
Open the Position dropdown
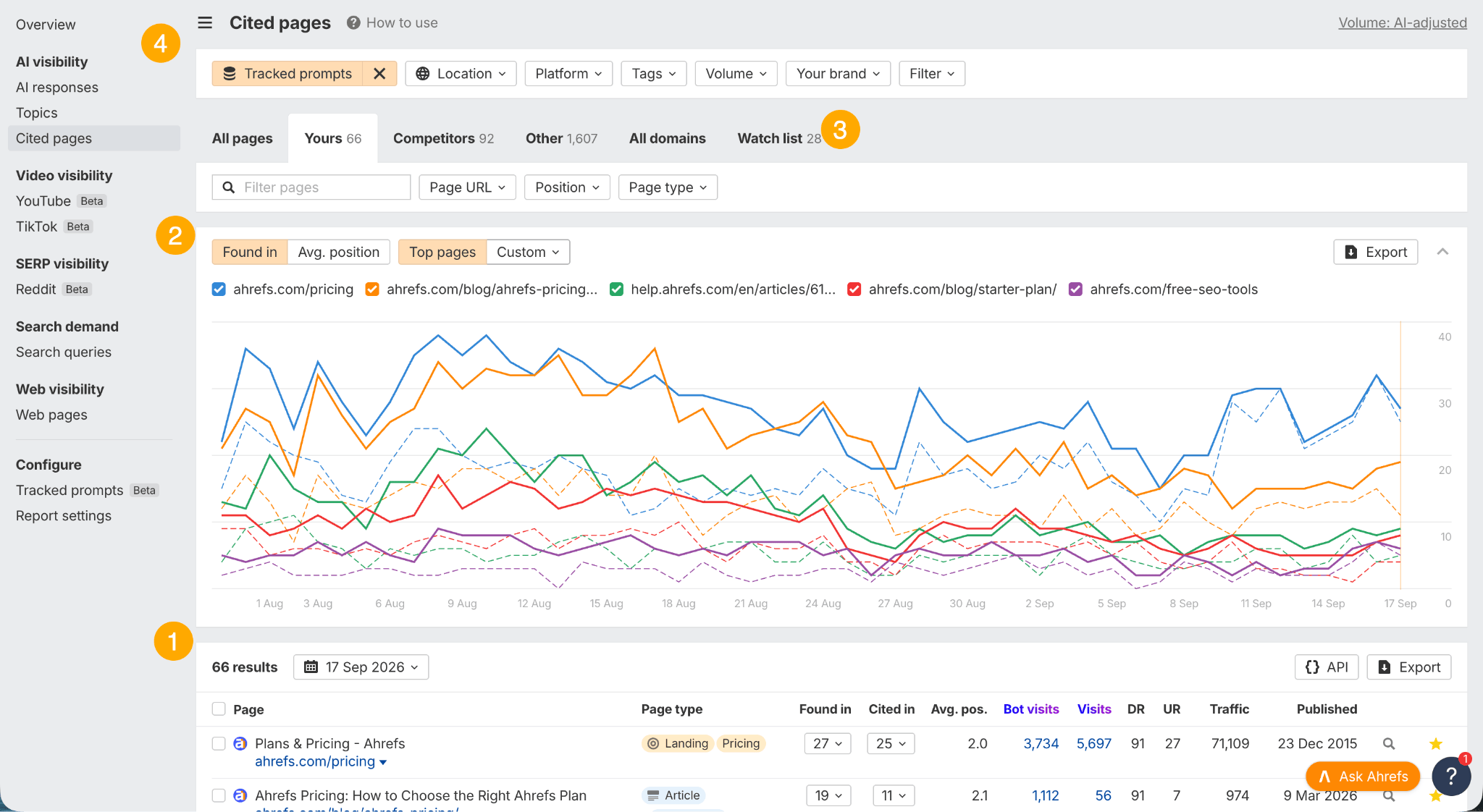click(567, 187)
